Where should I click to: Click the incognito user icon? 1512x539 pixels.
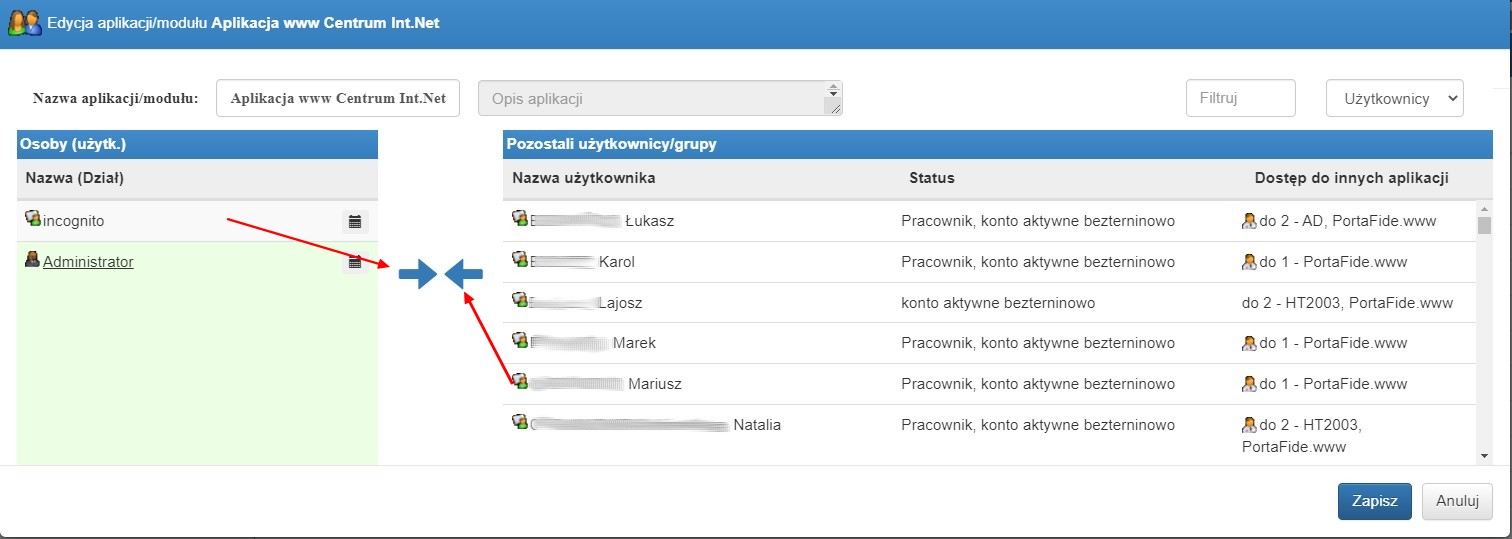[x=33, y=219]
